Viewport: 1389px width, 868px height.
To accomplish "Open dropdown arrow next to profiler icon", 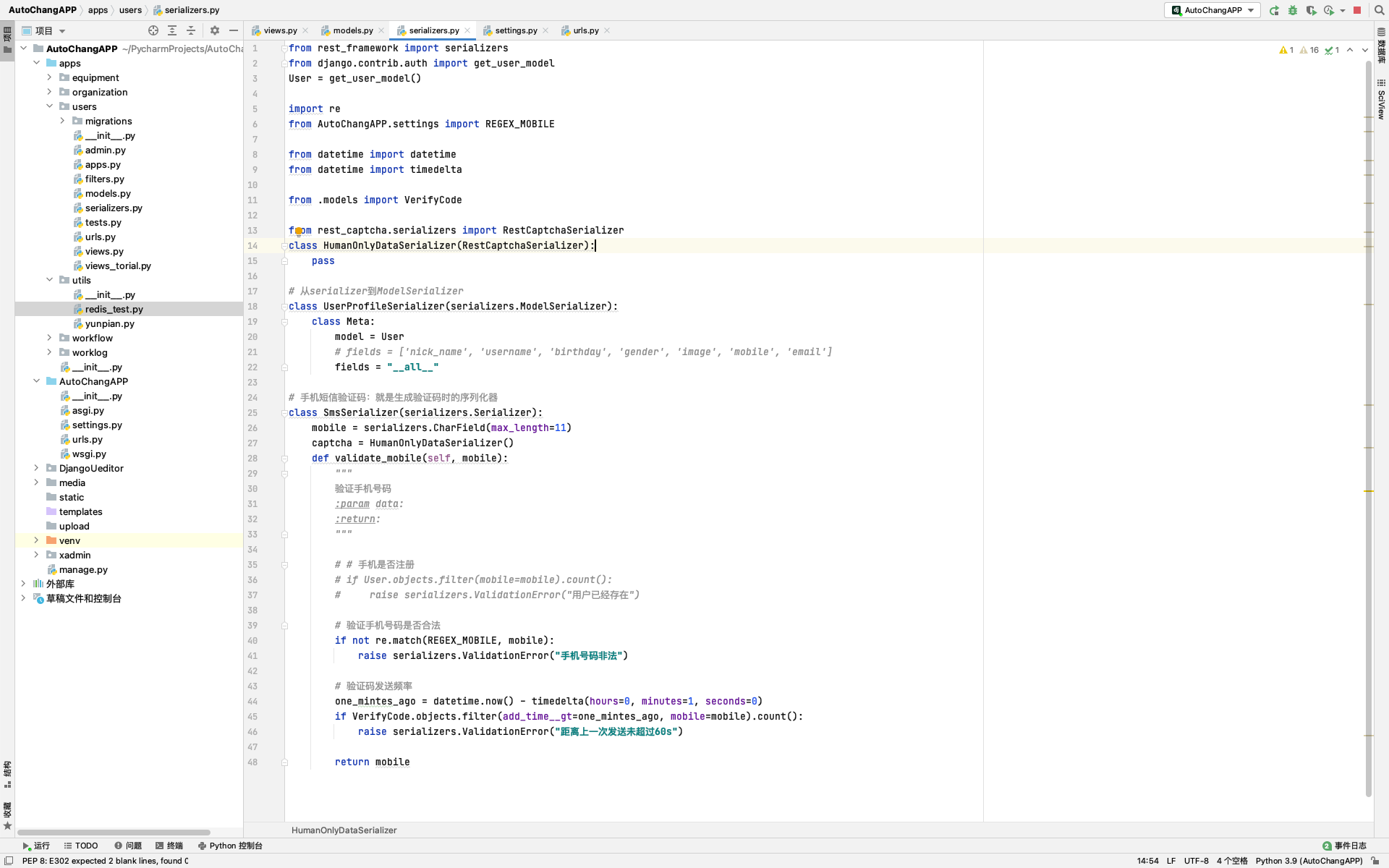I will 1343,10.
